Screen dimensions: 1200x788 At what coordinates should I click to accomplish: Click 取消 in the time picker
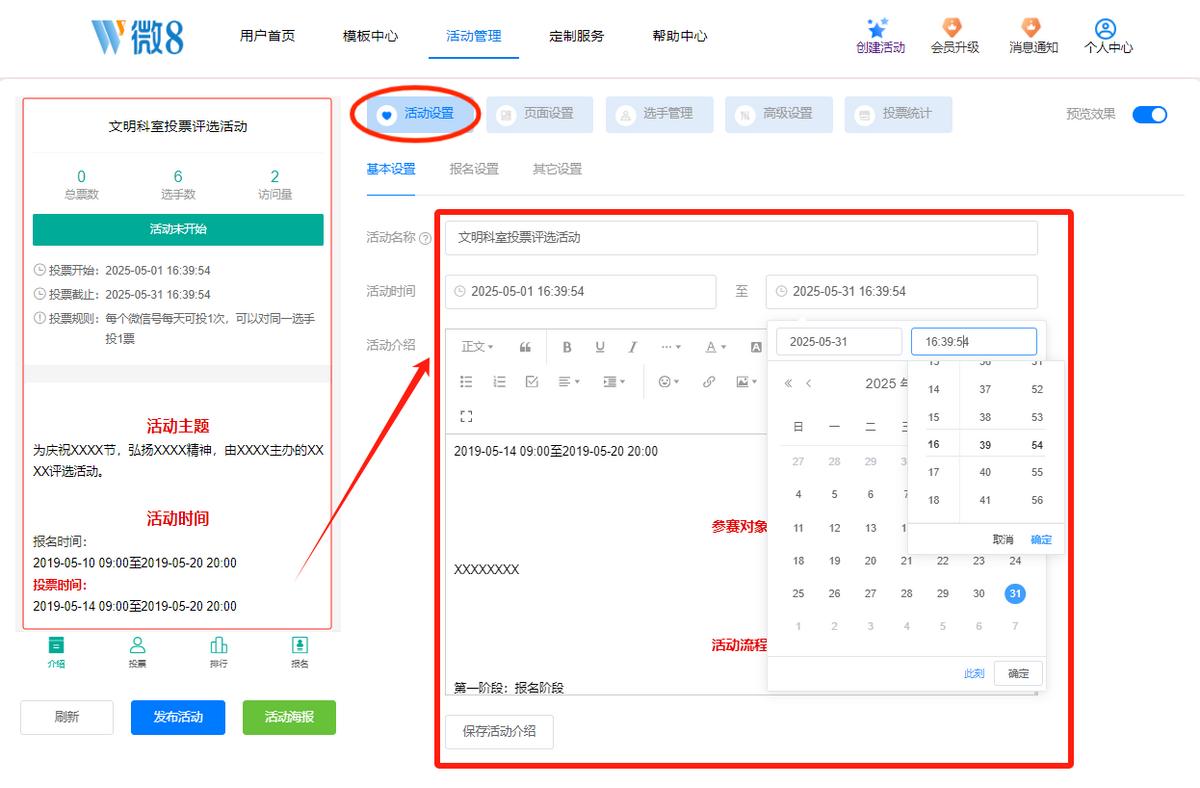1003,539
